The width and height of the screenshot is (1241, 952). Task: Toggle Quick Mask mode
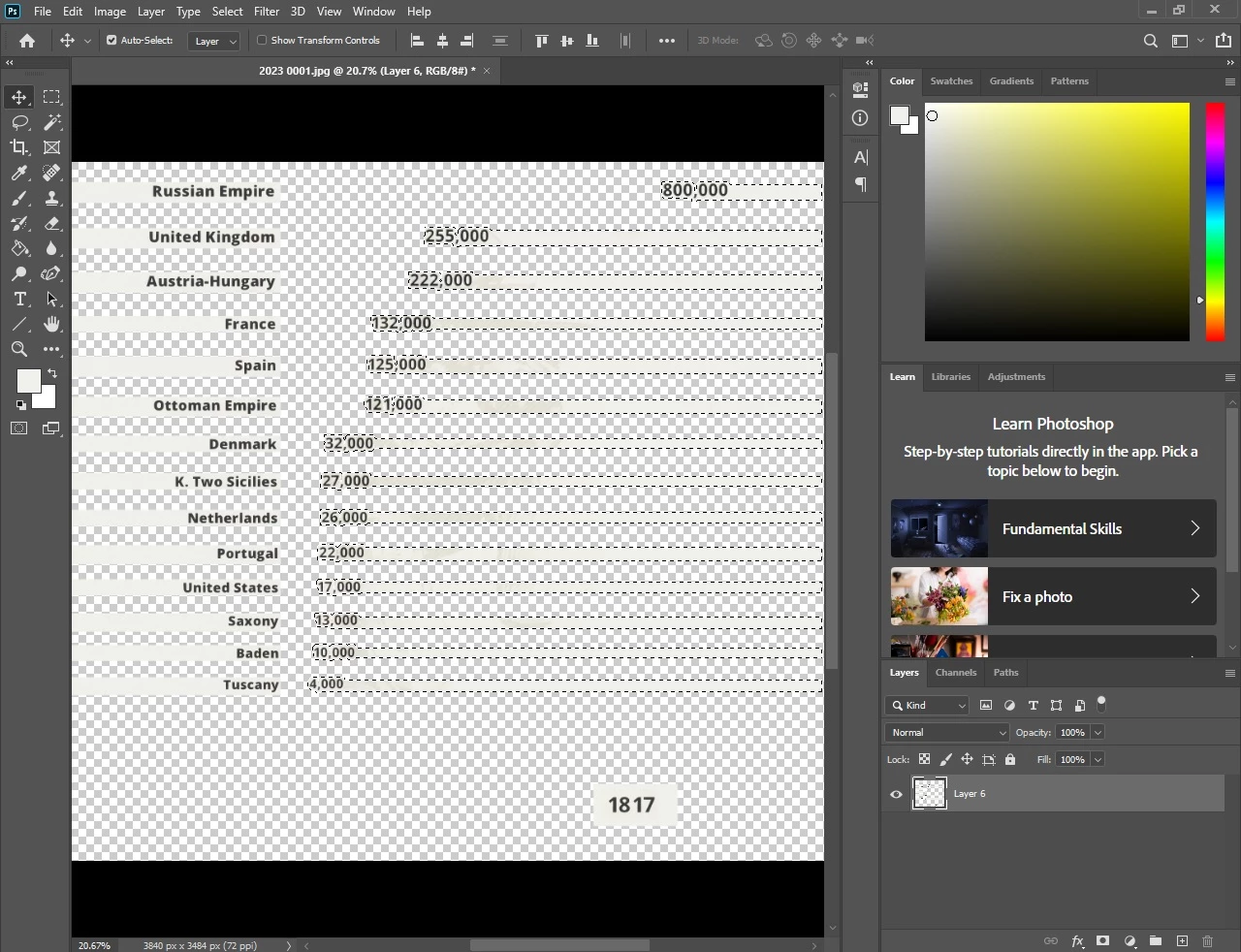coord(19,428)
